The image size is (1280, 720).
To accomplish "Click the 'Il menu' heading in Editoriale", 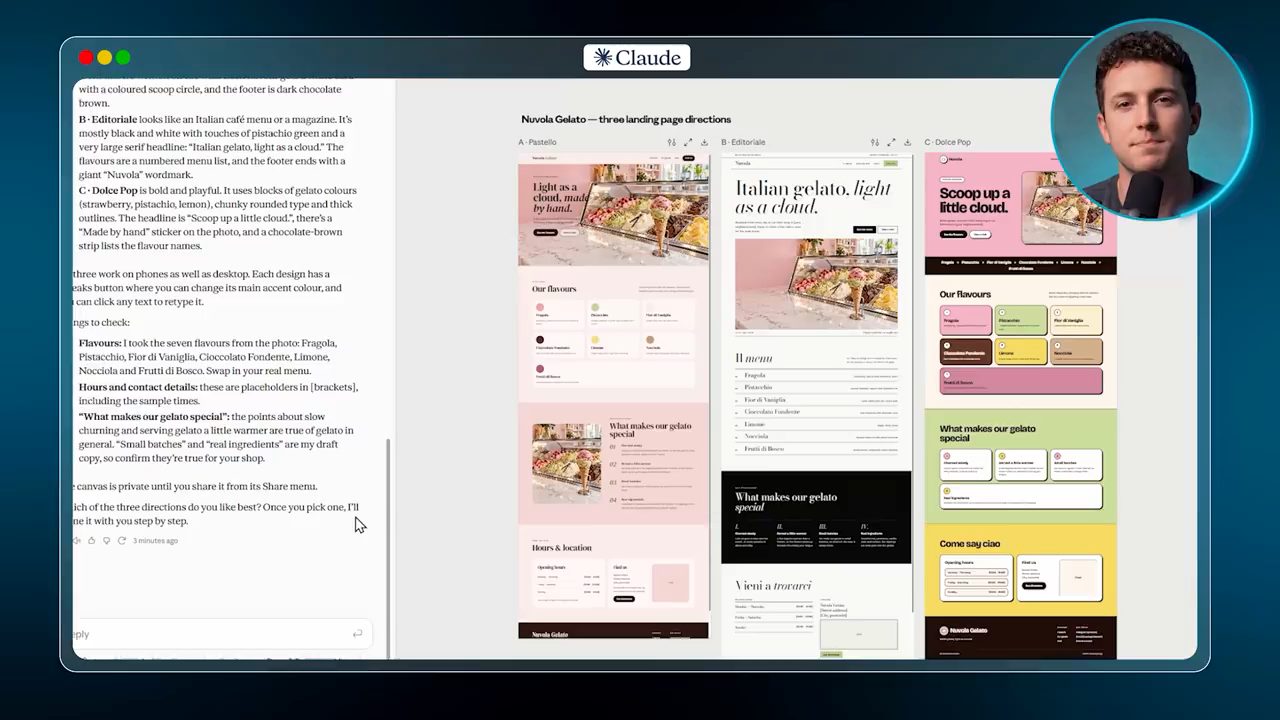I will pyautogui.click(x=753, y=358).
